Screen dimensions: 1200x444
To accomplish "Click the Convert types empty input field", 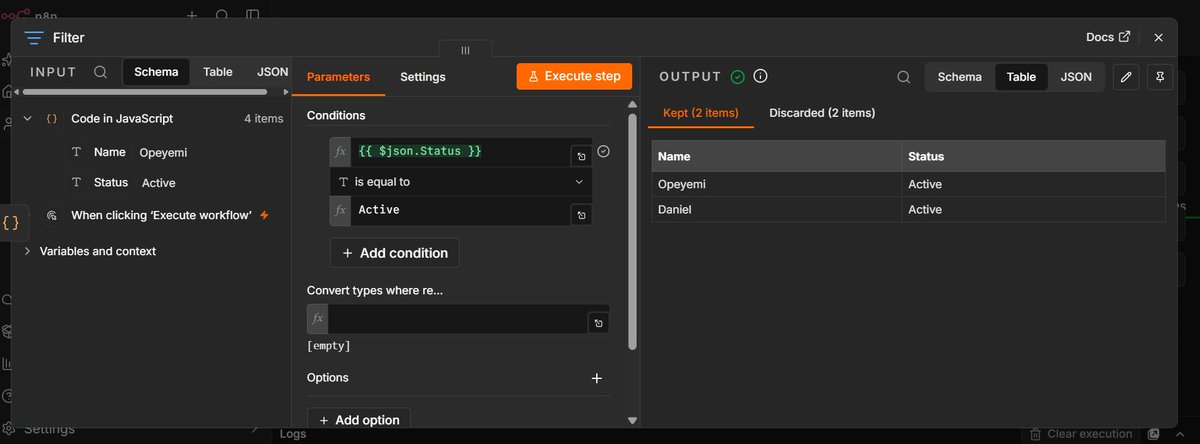I will pyautogui.click(x=457, y=319).
